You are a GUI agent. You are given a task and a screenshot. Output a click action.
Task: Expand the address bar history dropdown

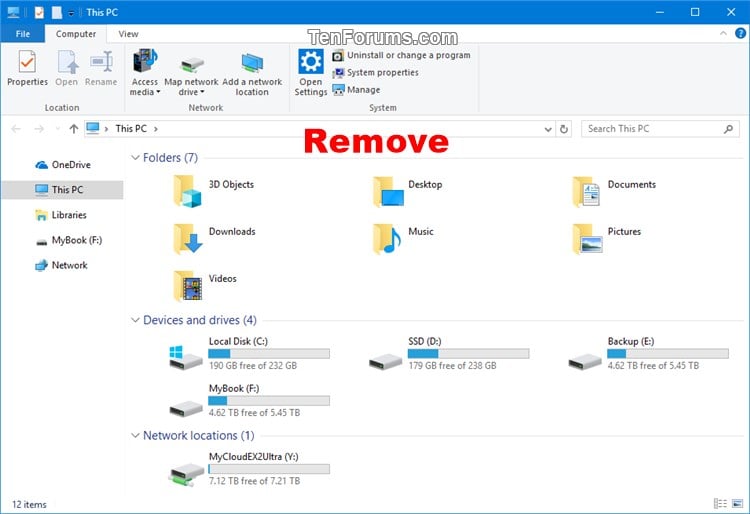(x=548, y=129)
